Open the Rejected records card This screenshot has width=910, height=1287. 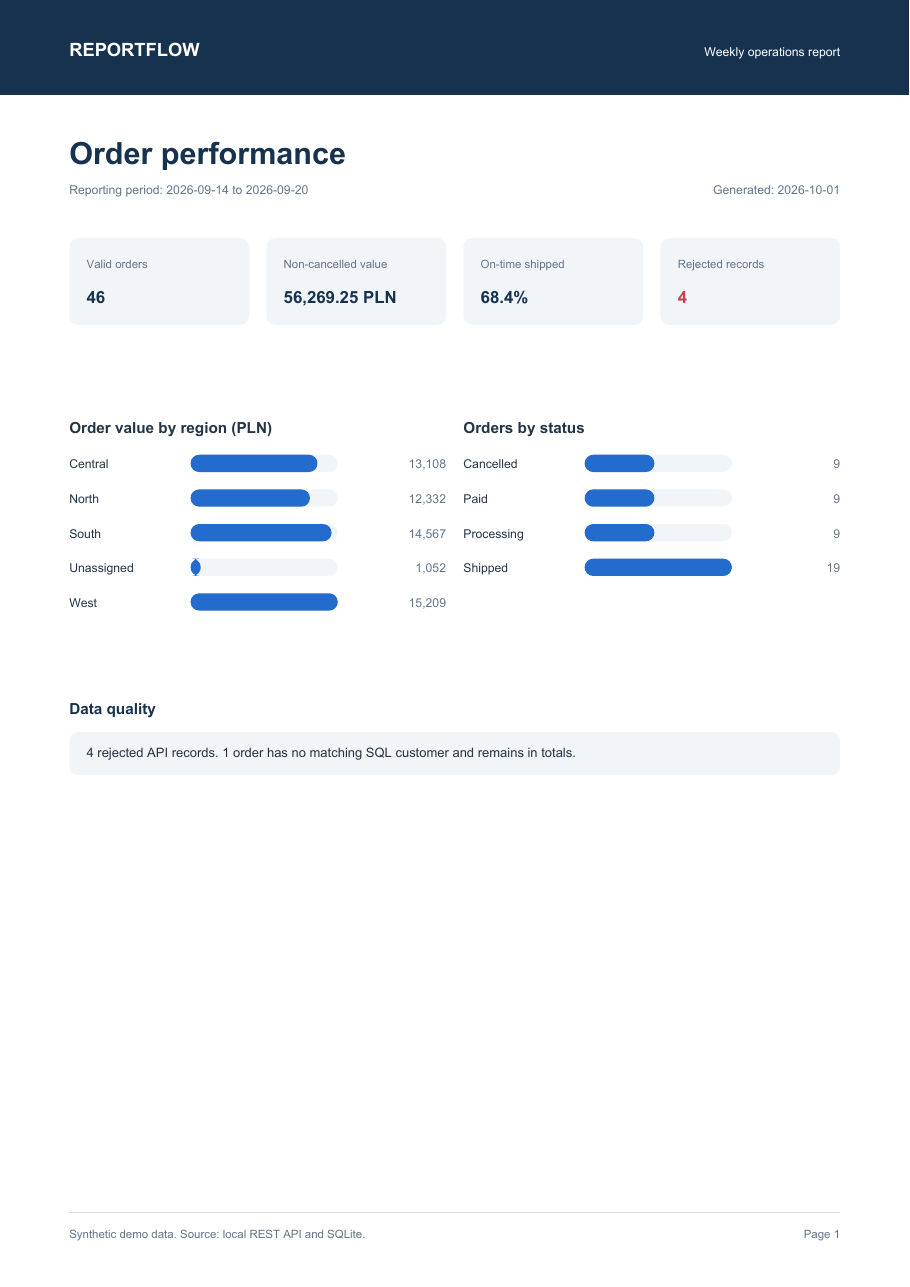(750, 281)
